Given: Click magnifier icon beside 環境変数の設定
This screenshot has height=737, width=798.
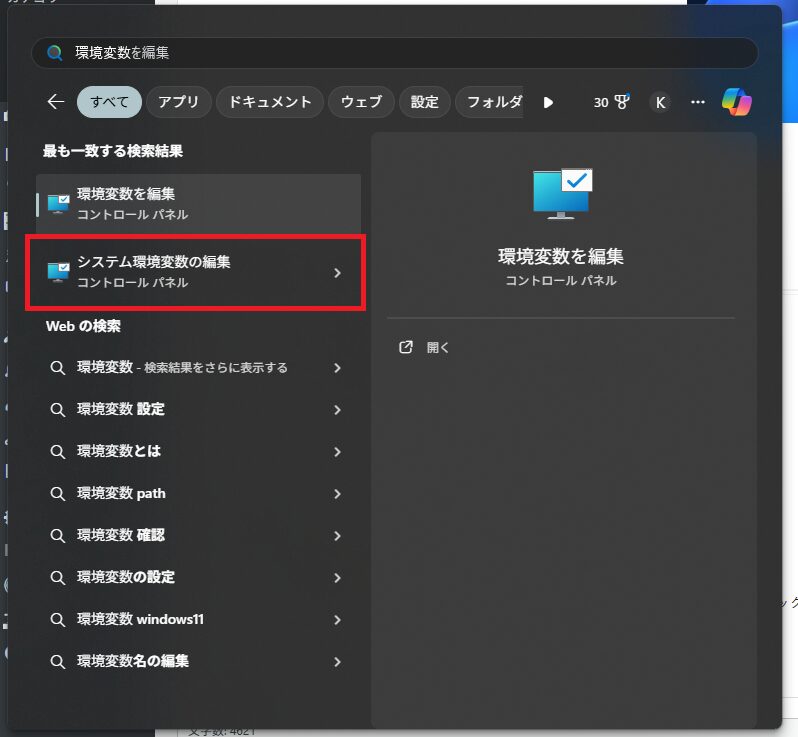Looking at the screenshot, I should [58, 578].
